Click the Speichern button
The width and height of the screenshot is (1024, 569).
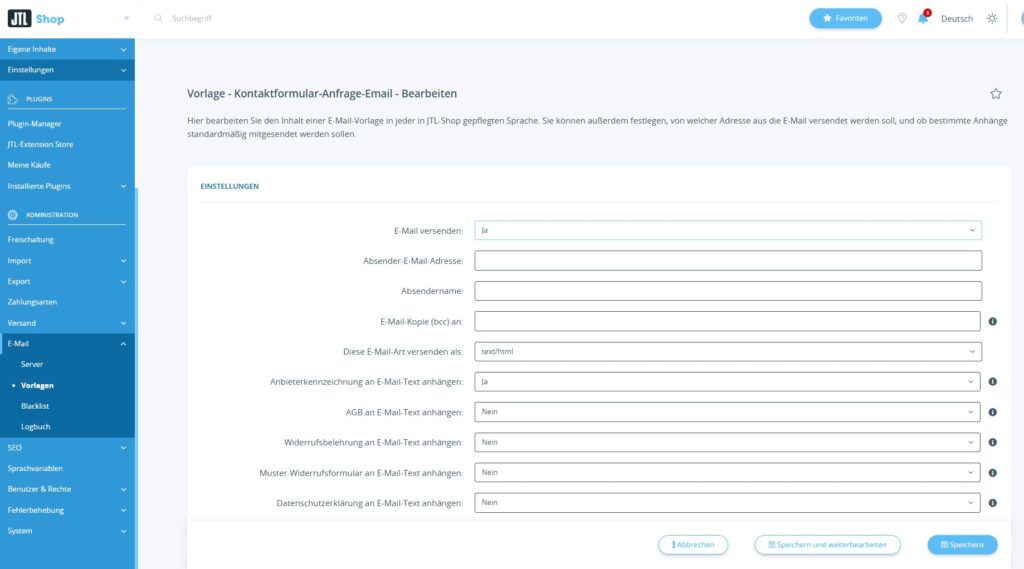962,545
